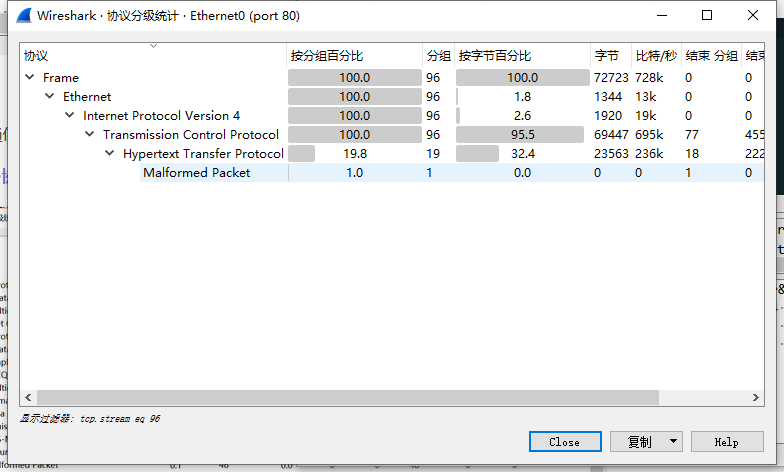The width and height of the screenshot is (784, 472).
Task: Sort by 分组 column header
Action: coord(438,56)
